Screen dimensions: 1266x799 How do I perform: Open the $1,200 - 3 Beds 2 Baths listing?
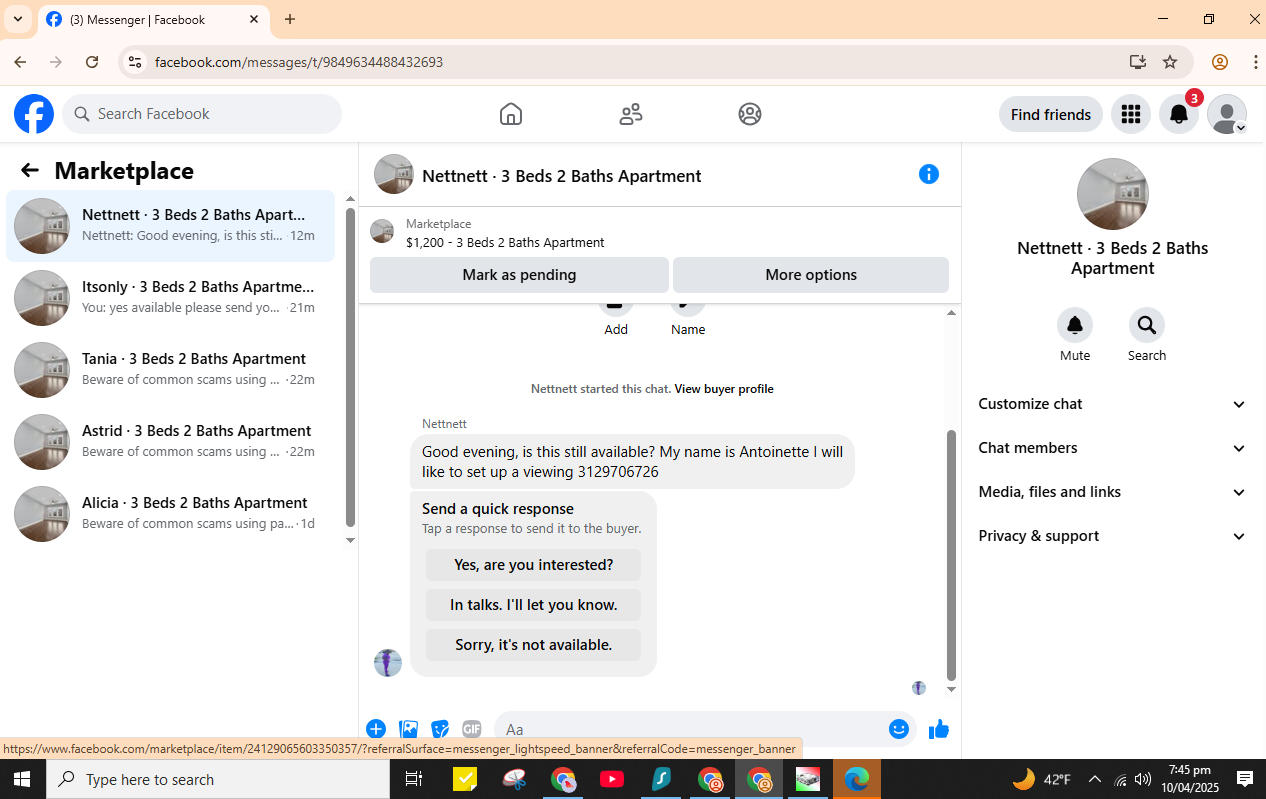[505, 242]
